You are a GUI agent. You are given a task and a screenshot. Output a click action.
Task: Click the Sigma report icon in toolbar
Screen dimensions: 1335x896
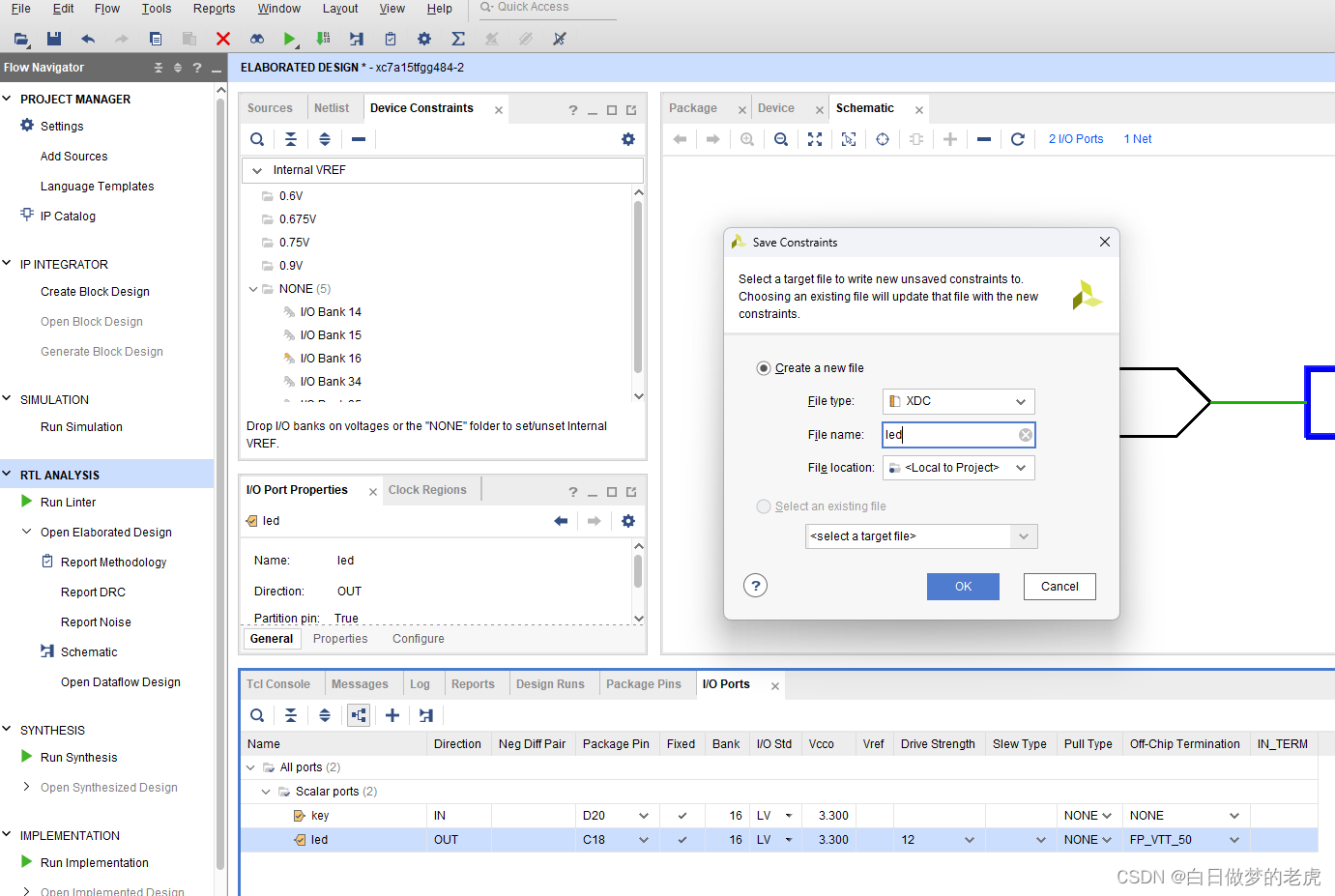(x=458, y=39)
